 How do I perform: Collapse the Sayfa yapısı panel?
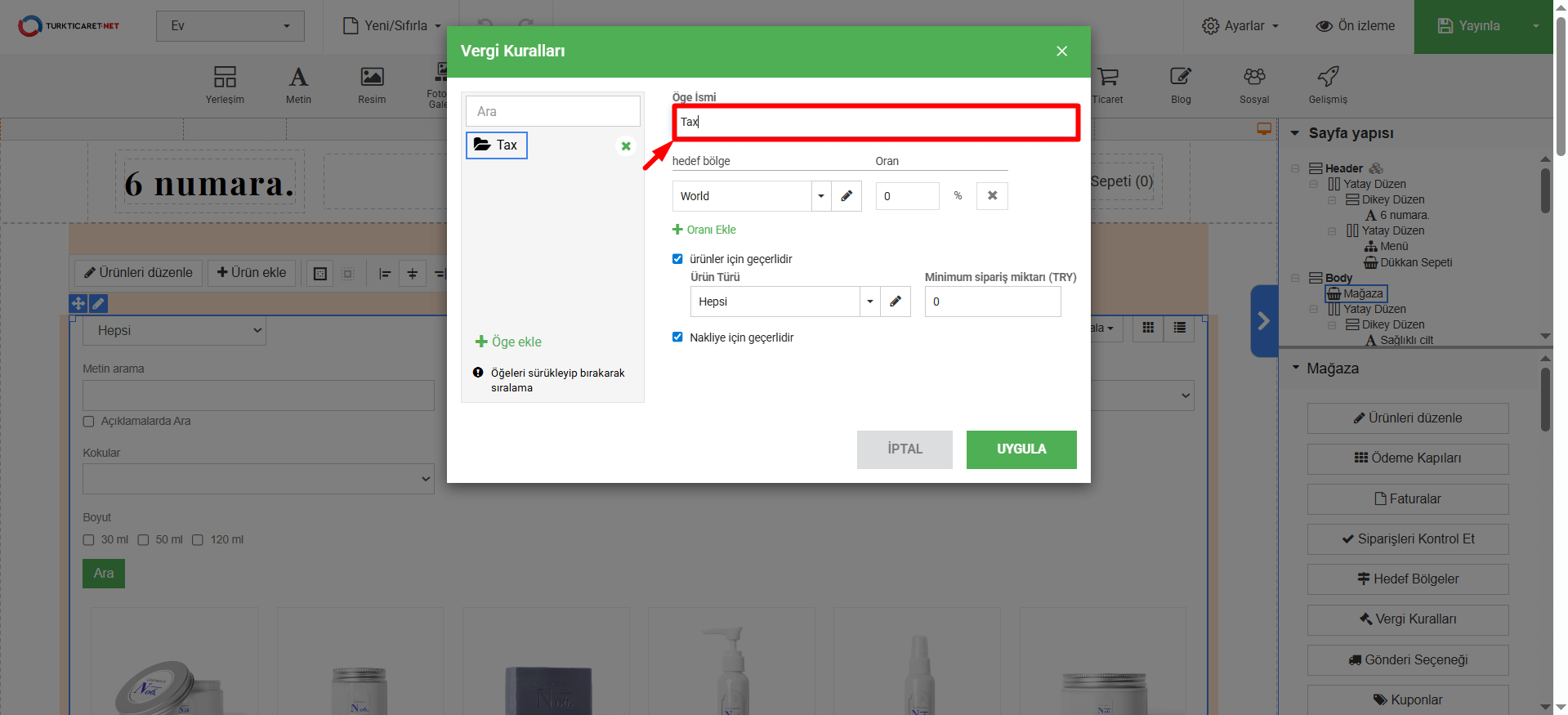[1295, 133]
